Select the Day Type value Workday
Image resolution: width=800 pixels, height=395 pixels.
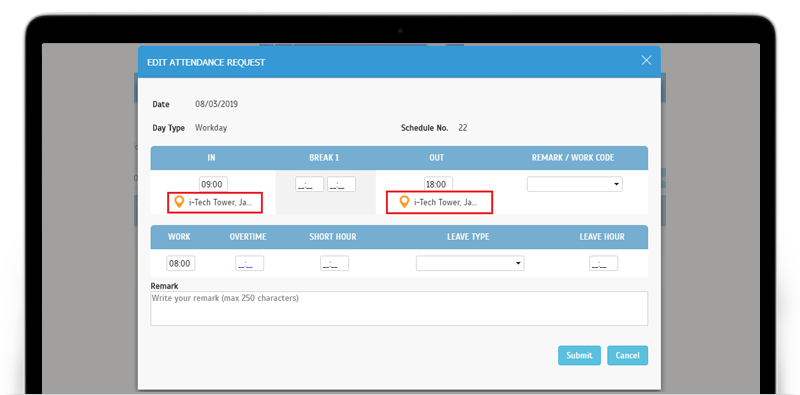click(x=211, y=128)
